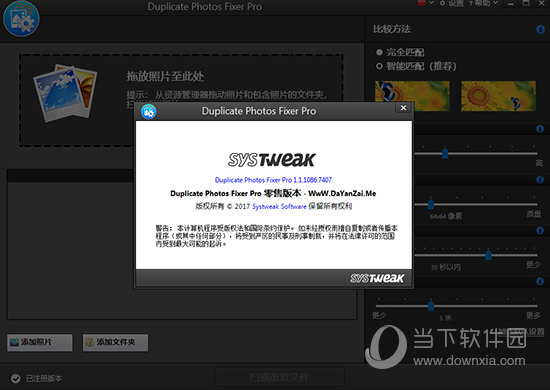Click the 5 米 GPS distance slider handle
Screen dimensions: 550x390
pyautogui.click(x=431, y=305)
